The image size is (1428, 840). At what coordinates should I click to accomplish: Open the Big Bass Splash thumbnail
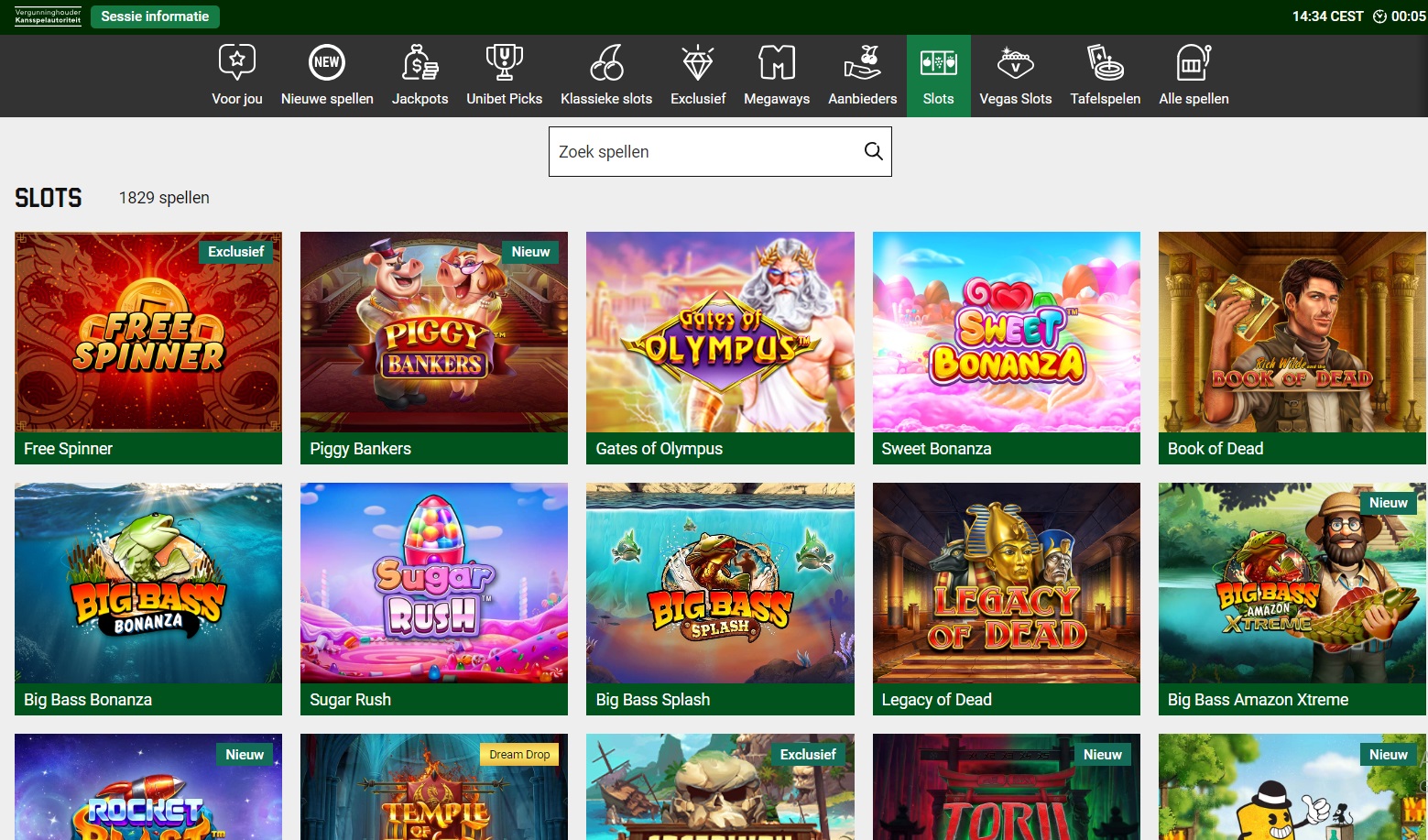[x=720, y=583]
